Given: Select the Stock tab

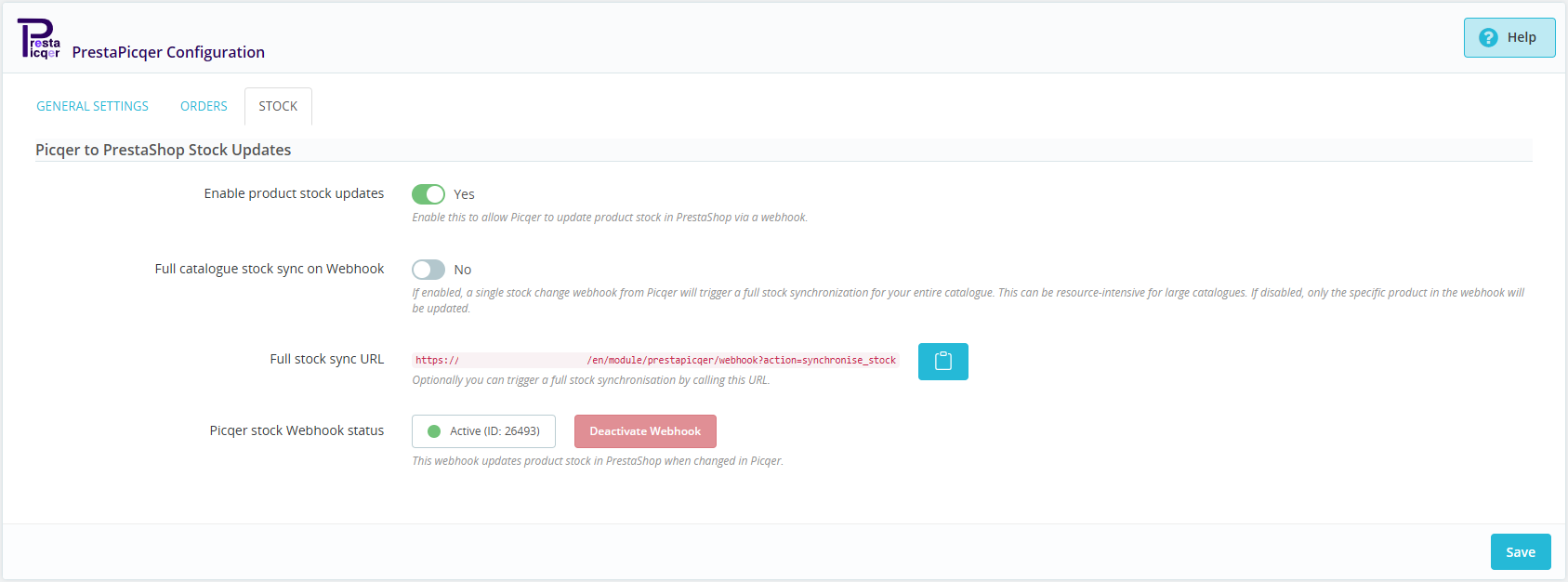Looking at the screenshot, I should click(278, 106).
